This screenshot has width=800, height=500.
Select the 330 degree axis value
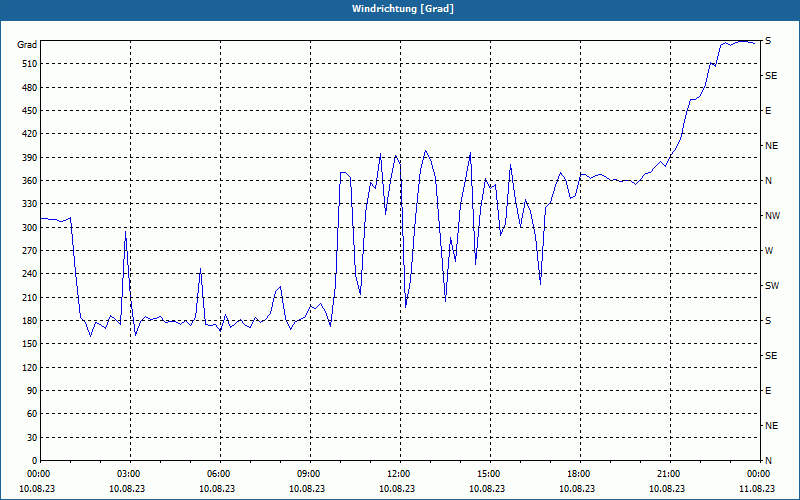pyautogui.click(x=30, y=204)
